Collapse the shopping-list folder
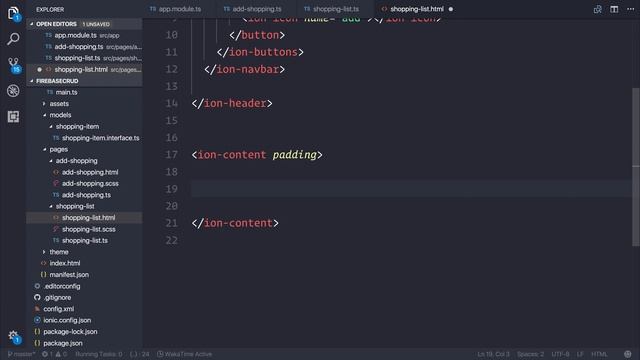 [x=75, y=207]
